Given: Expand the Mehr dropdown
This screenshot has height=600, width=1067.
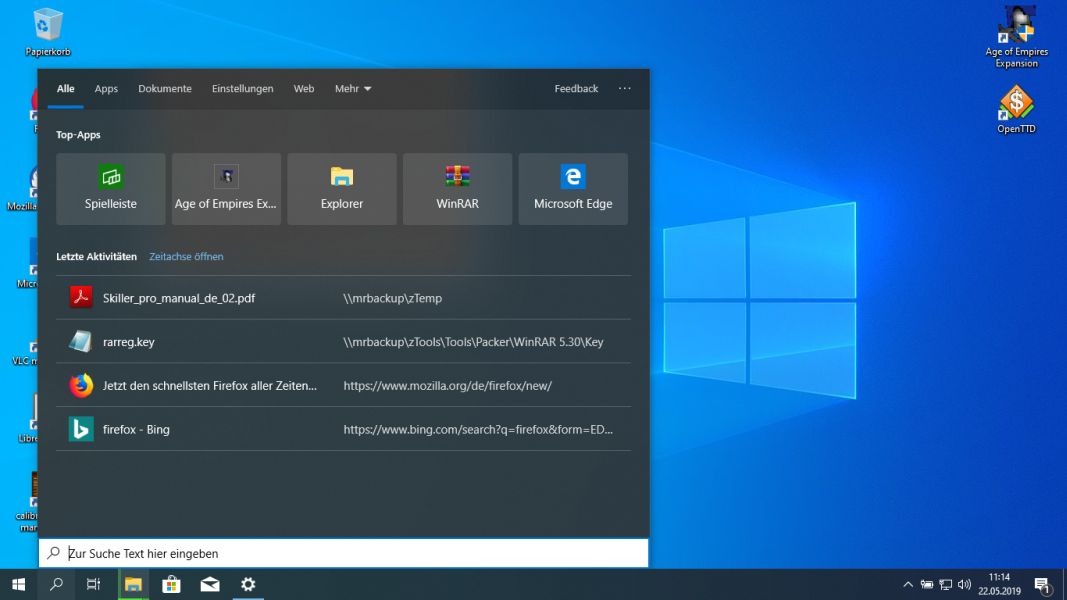Looking at the screenshot, I should point(352,88).
